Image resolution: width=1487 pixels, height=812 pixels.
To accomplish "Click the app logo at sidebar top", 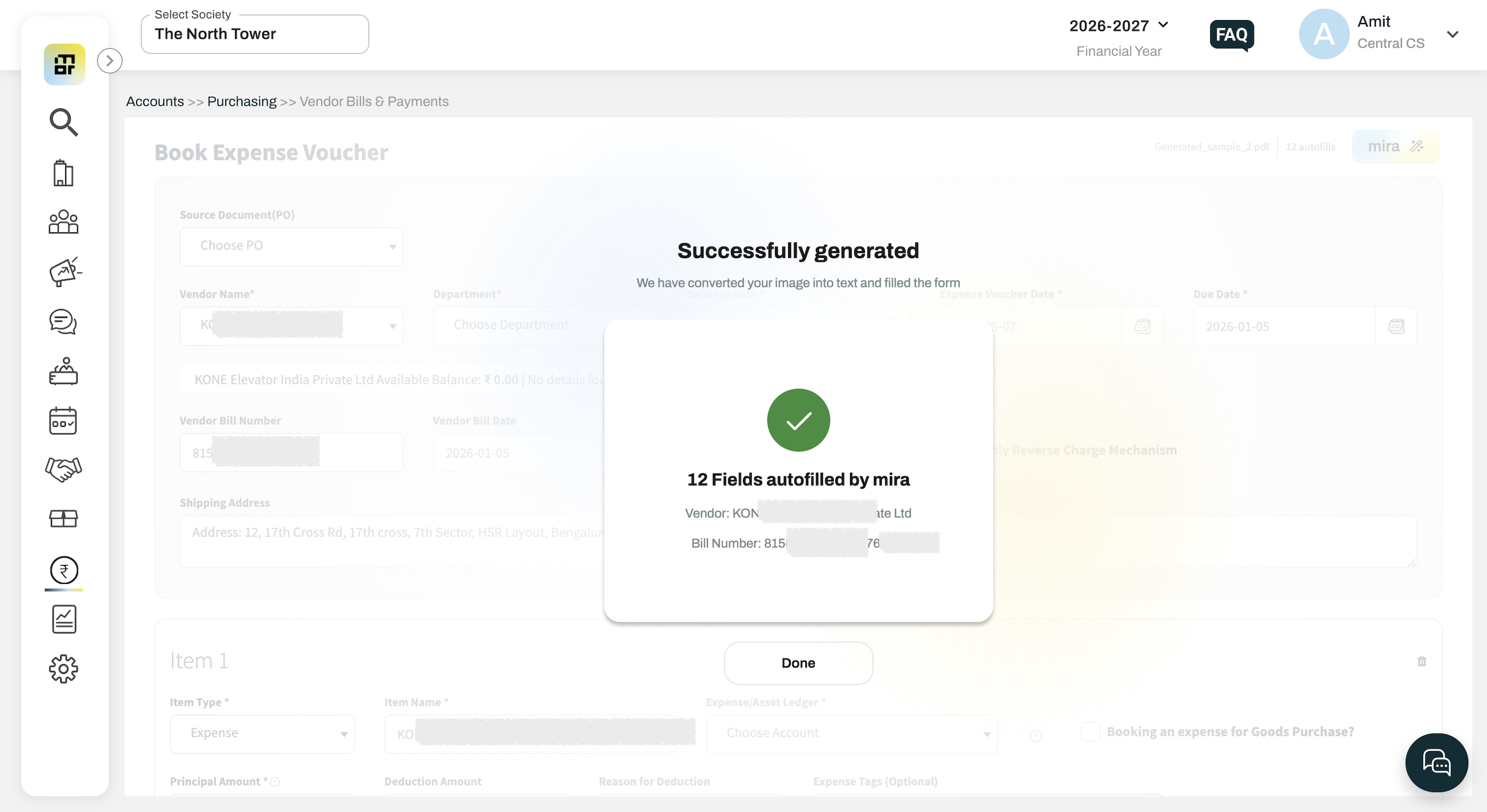I will [65, 64].
